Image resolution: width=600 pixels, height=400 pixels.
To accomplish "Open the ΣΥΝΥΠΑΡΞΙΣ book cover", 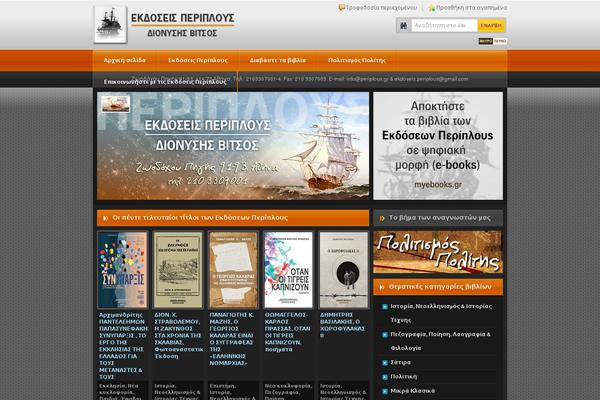I will coord(122,269).
